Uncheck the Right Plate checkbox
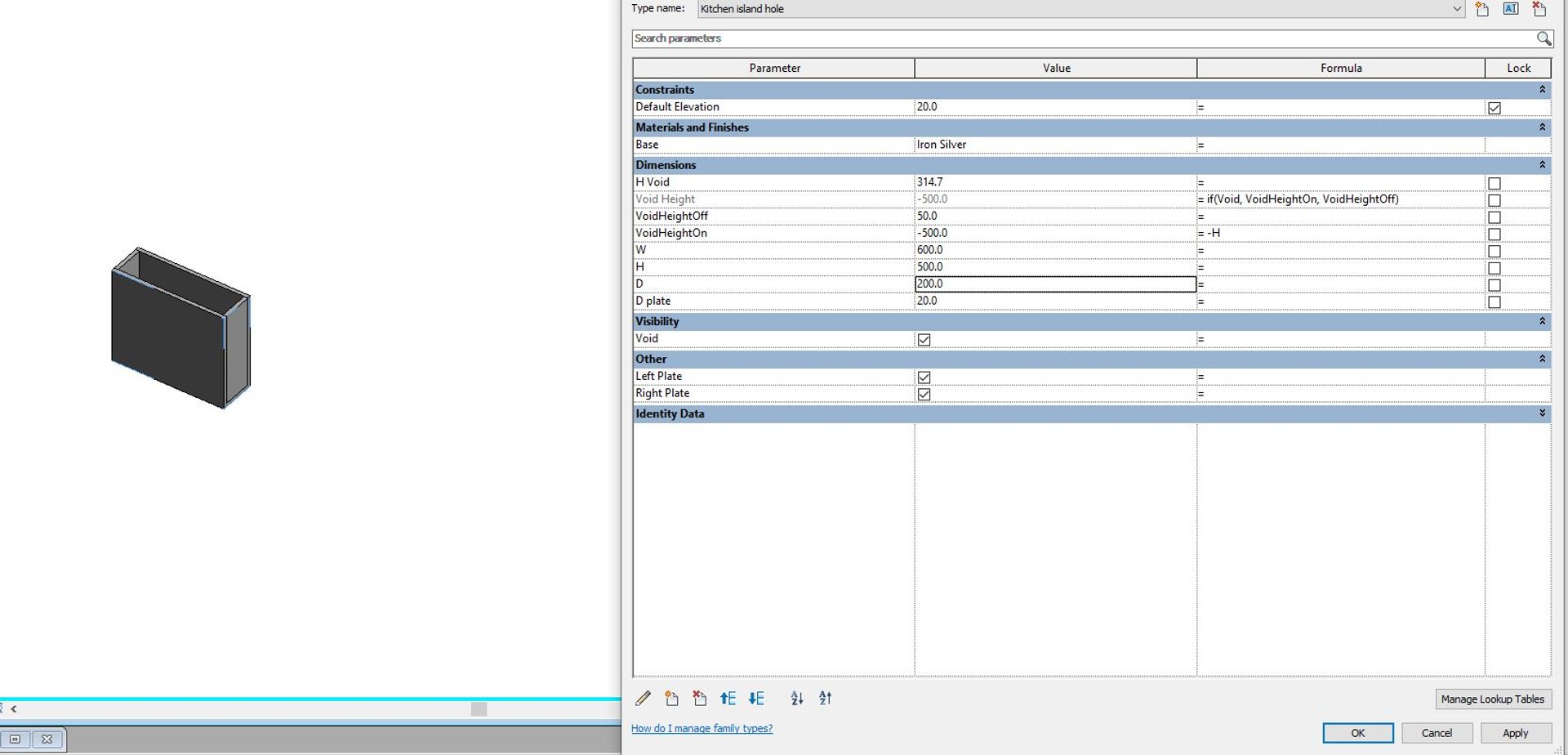Screen dimensions: 1568x755 pyautogui.click(x=924, y=394)
